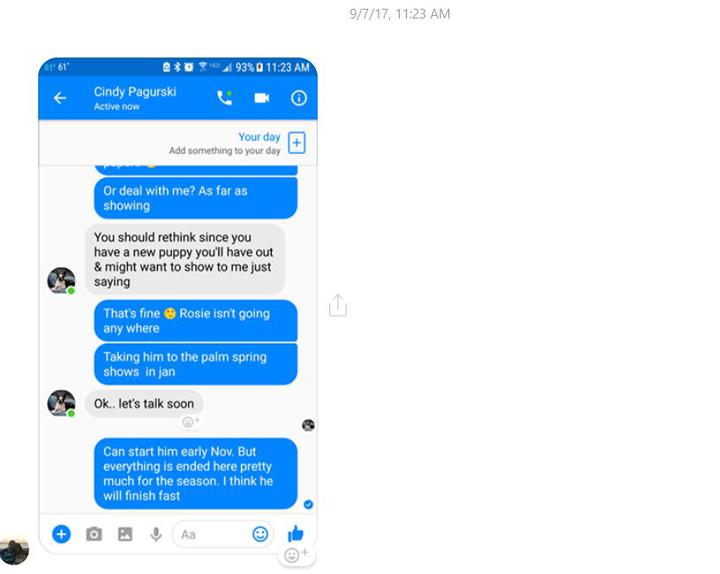Open the conversation info icon

pyautogui.click(x=299, y=98)
